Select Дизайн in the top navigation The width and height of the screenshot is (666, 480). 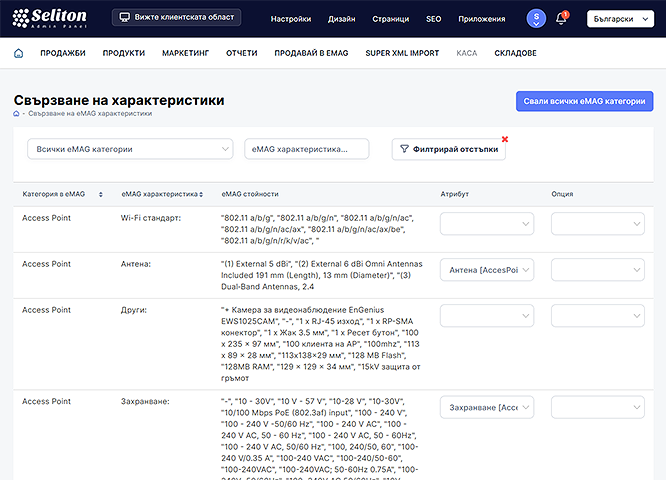coord(341,19)
